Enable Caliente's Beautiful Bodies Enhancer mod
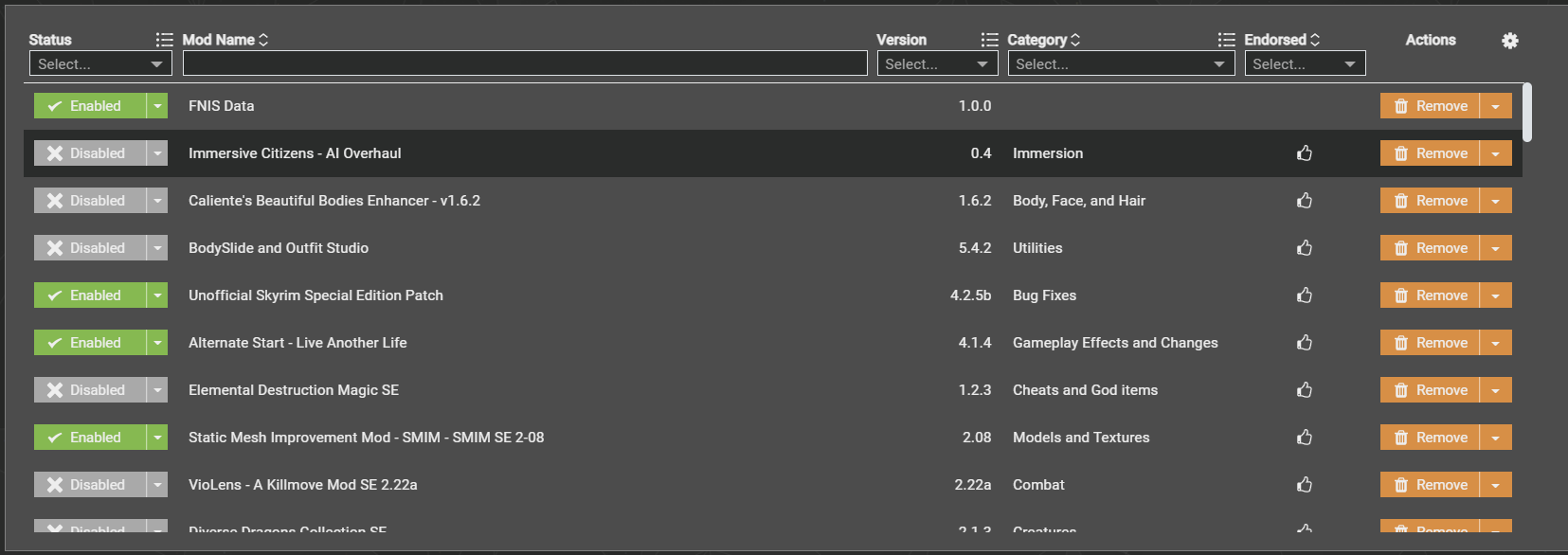1568x555 pixels. (90, 200)
